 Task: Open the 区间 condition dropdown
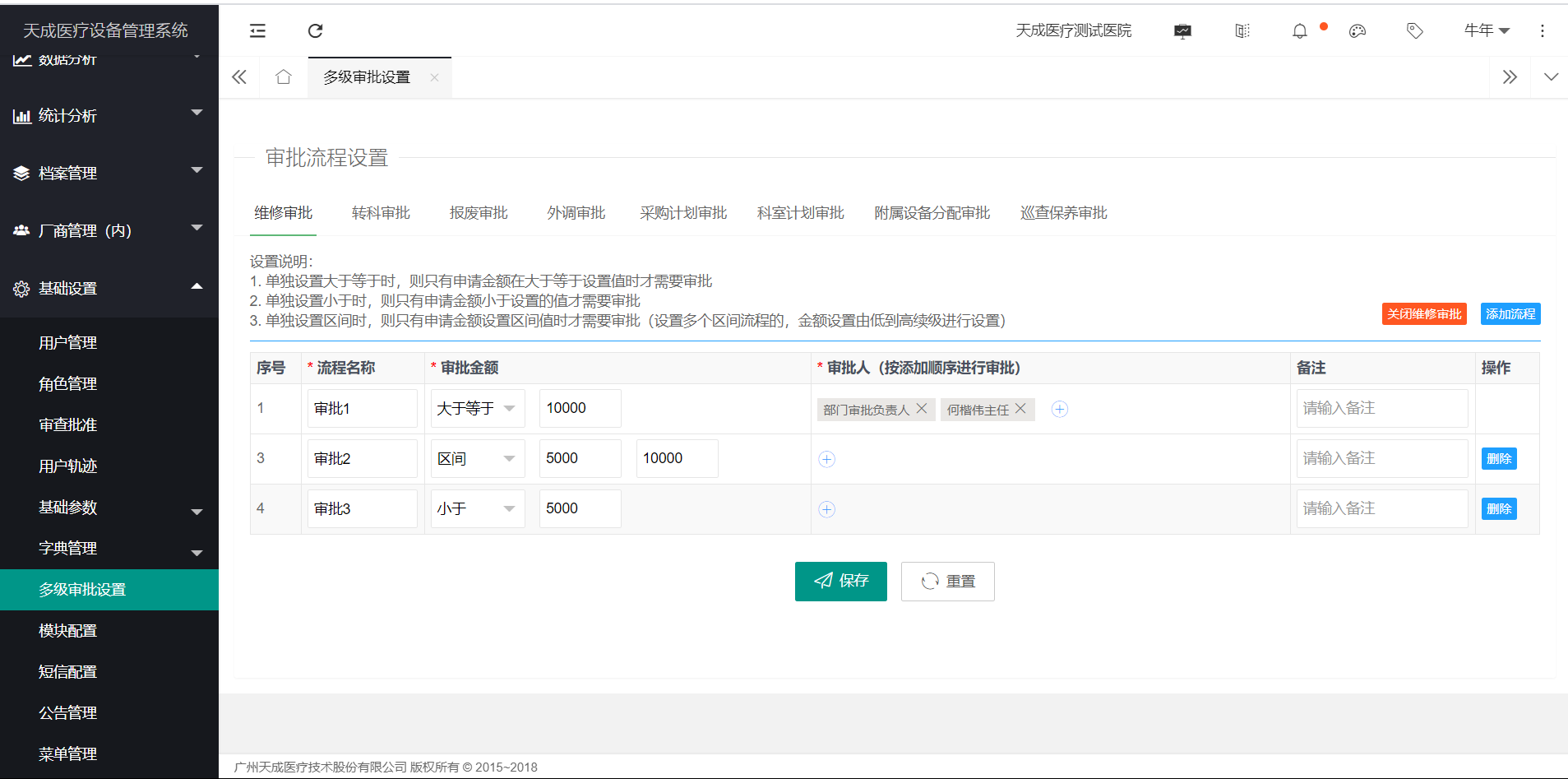478,459
